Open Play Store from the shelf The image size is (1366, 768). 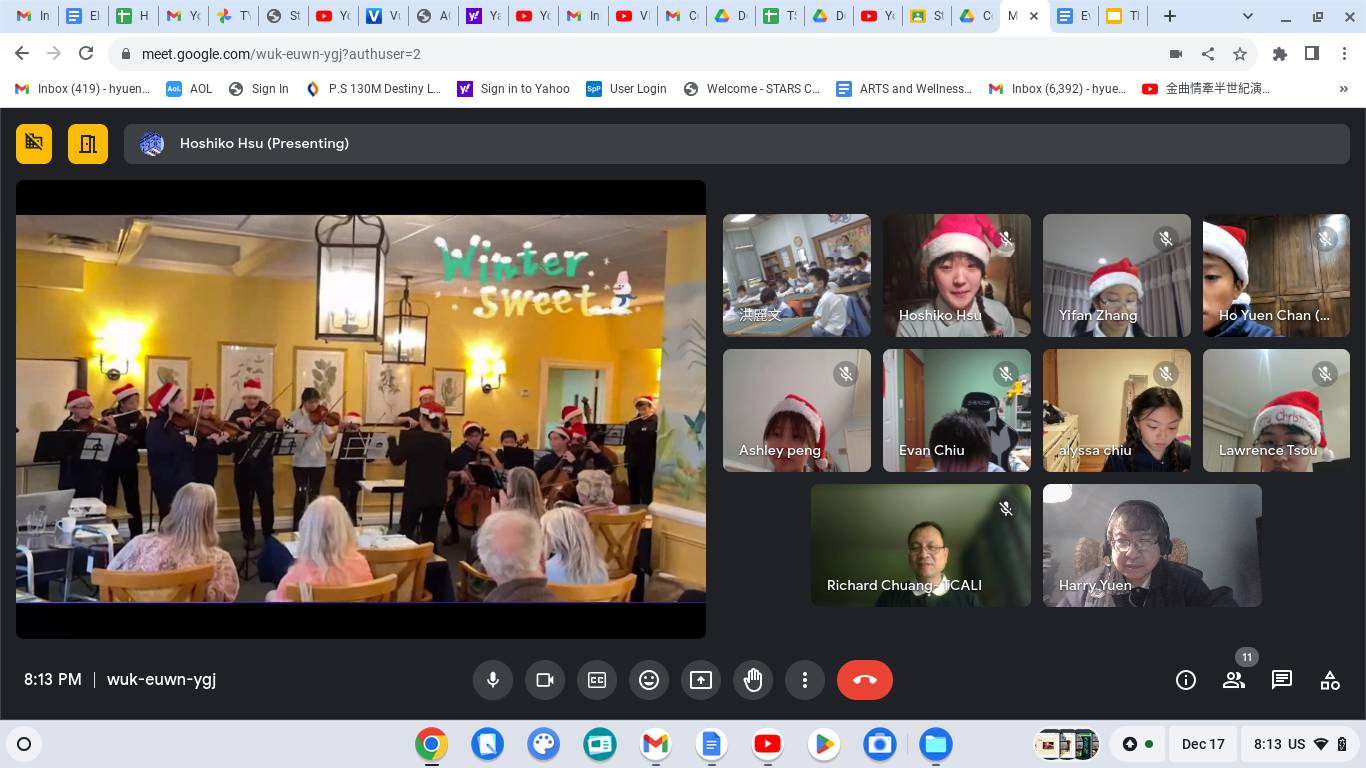(823, 744)
